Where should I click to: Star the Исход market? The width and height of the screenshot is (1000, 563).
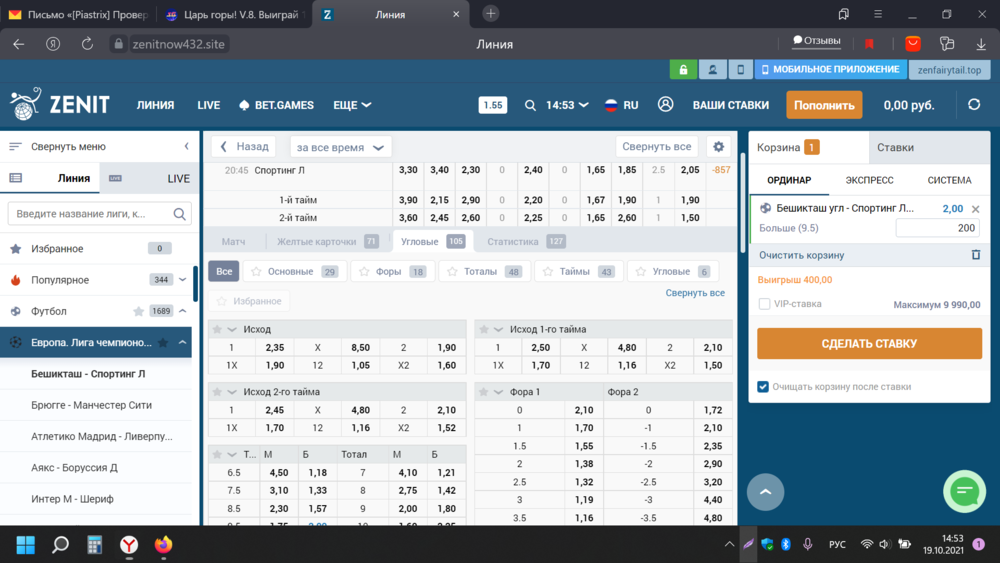217,329
